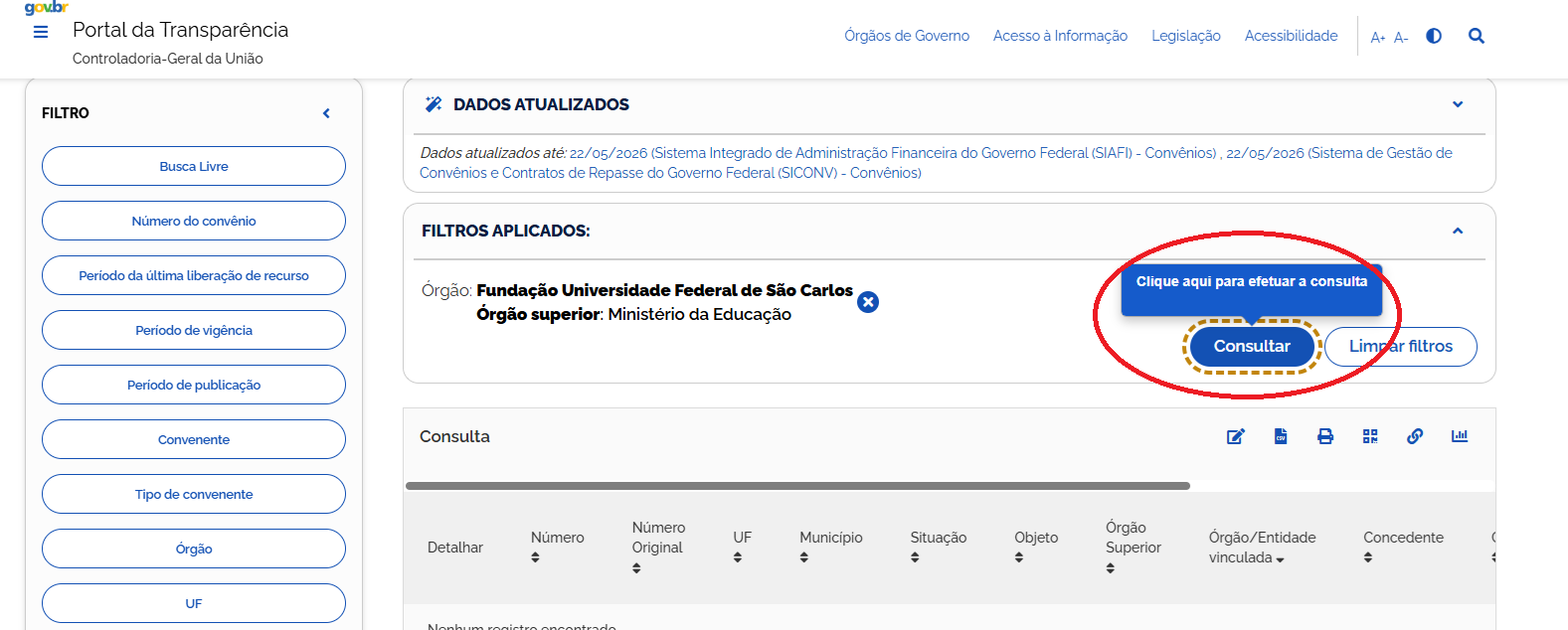Remove the Órgão filter with X icon

(868, 302)
